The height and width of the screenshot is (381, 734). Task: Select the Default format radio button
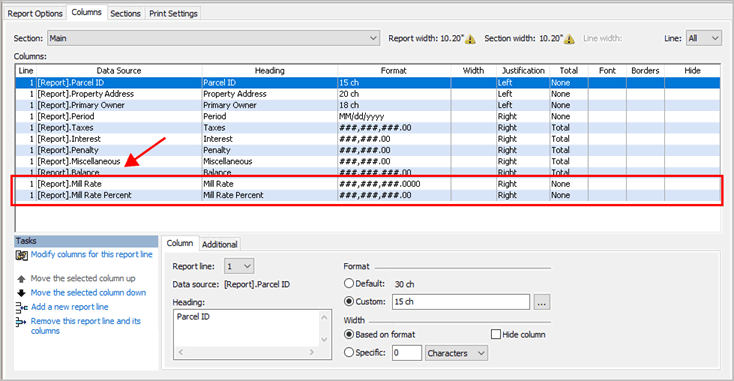click(x=349, y=283)
